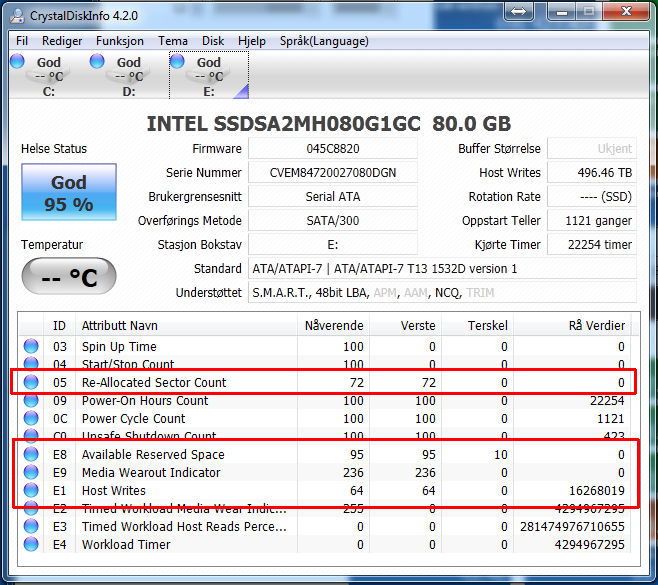Click the threshold value 10 for E8

[x=501, y=454]
